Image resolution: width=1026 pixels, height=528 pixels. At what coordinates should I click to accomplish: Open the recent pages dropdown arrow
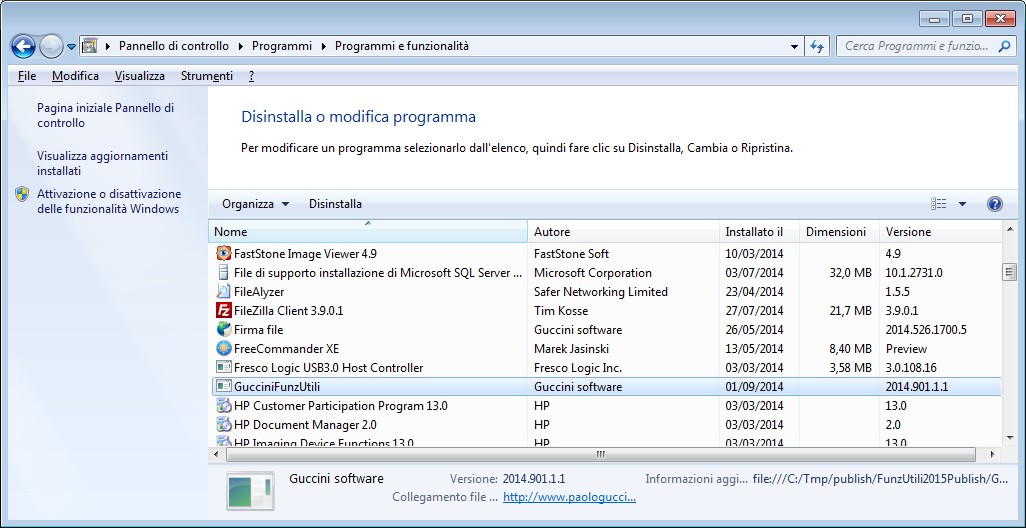click(x=71, y=46)
